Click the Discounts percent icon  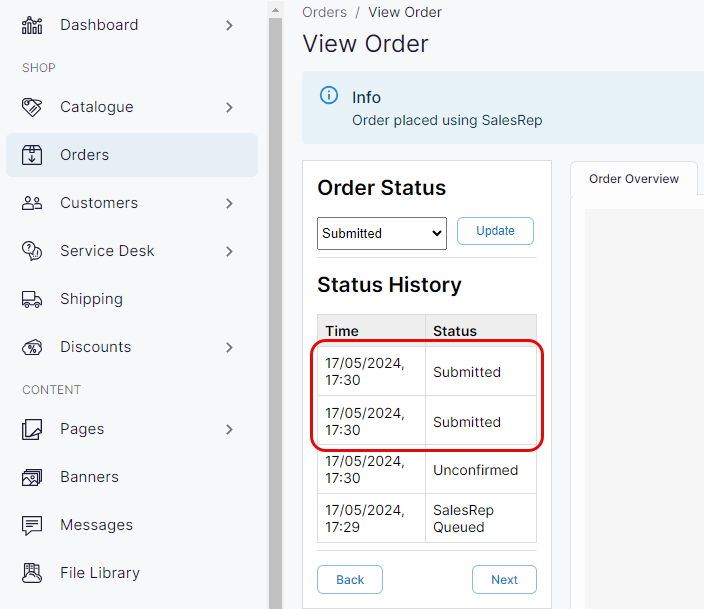tap(32, 347)
